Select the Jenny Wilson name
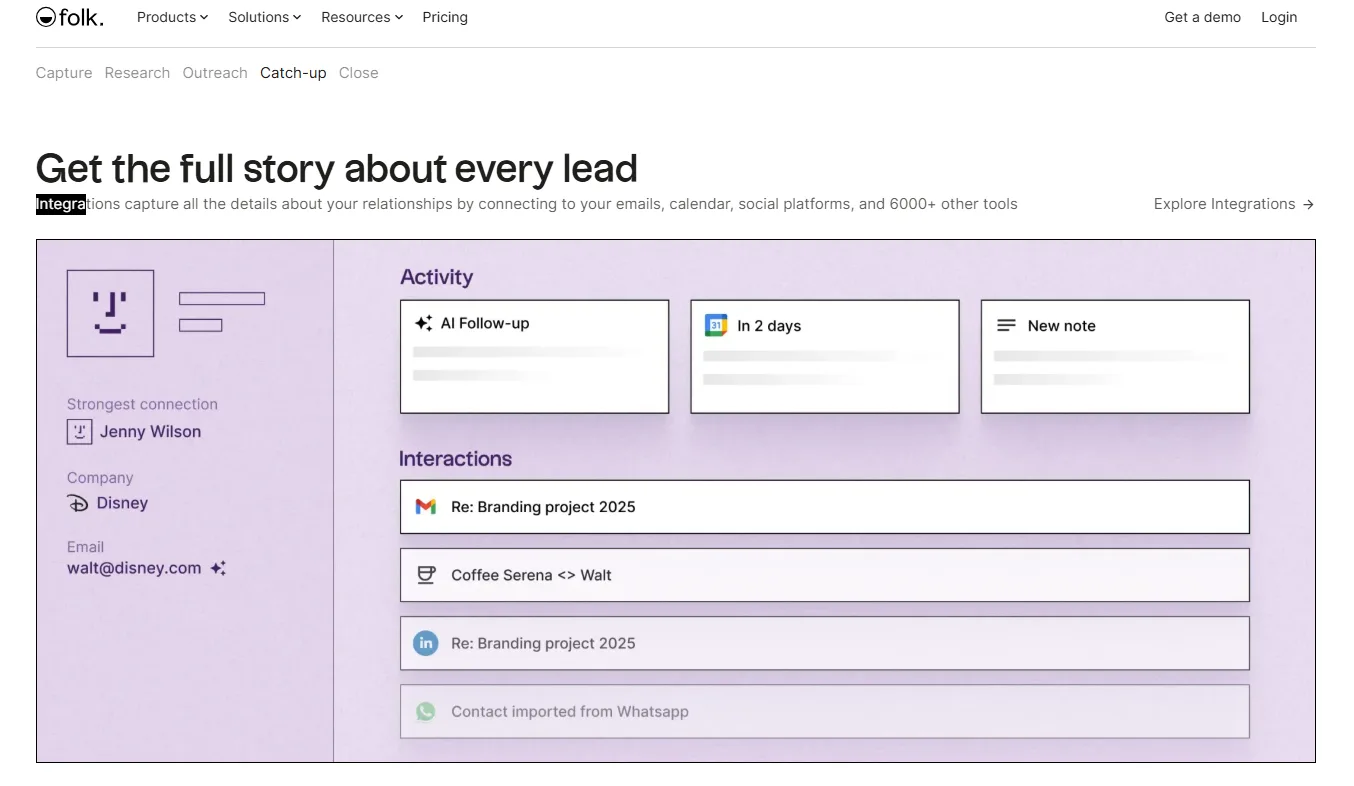The height and width of the screenshot is (786, 1354). tap(150, 432)
